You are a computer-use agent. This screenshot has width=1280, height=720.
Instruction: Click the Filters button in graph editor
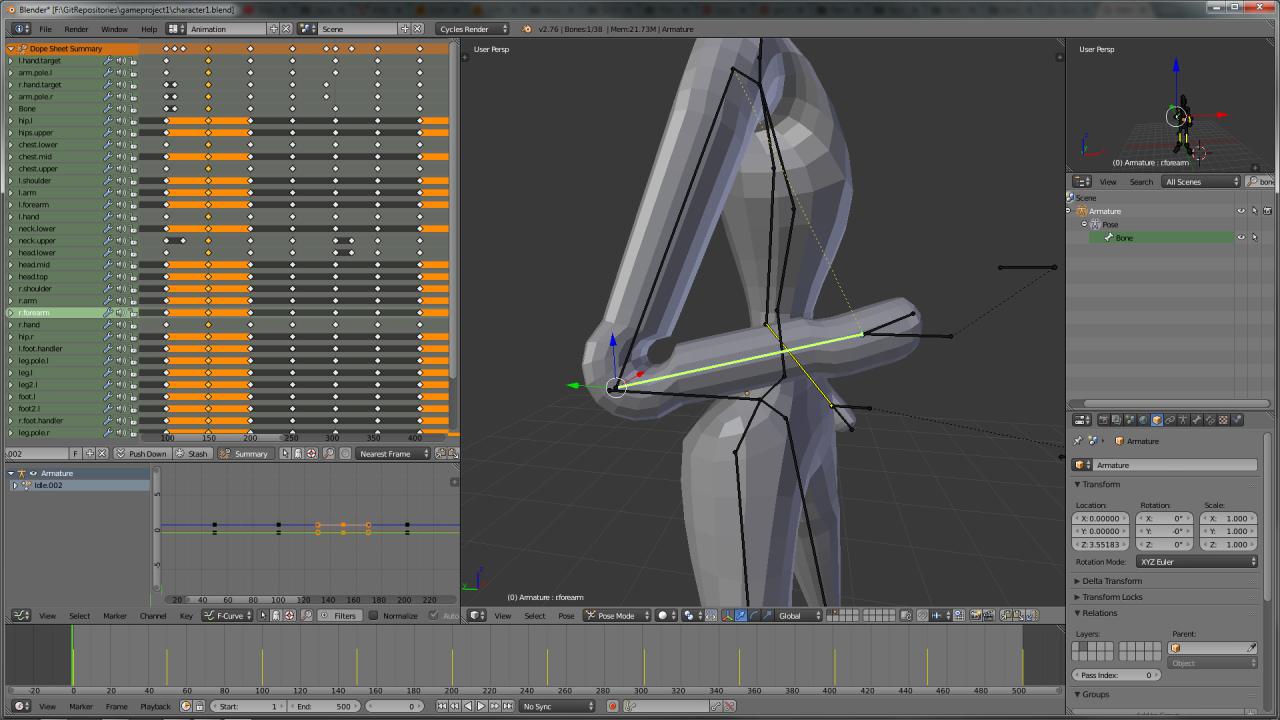[x=339, y=615]
